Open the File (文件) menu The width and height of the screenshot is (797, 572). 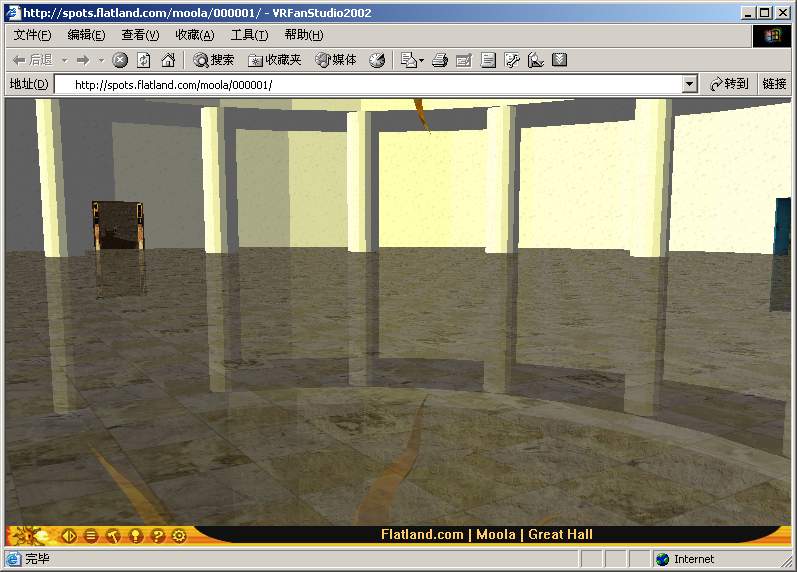(32, 35)
